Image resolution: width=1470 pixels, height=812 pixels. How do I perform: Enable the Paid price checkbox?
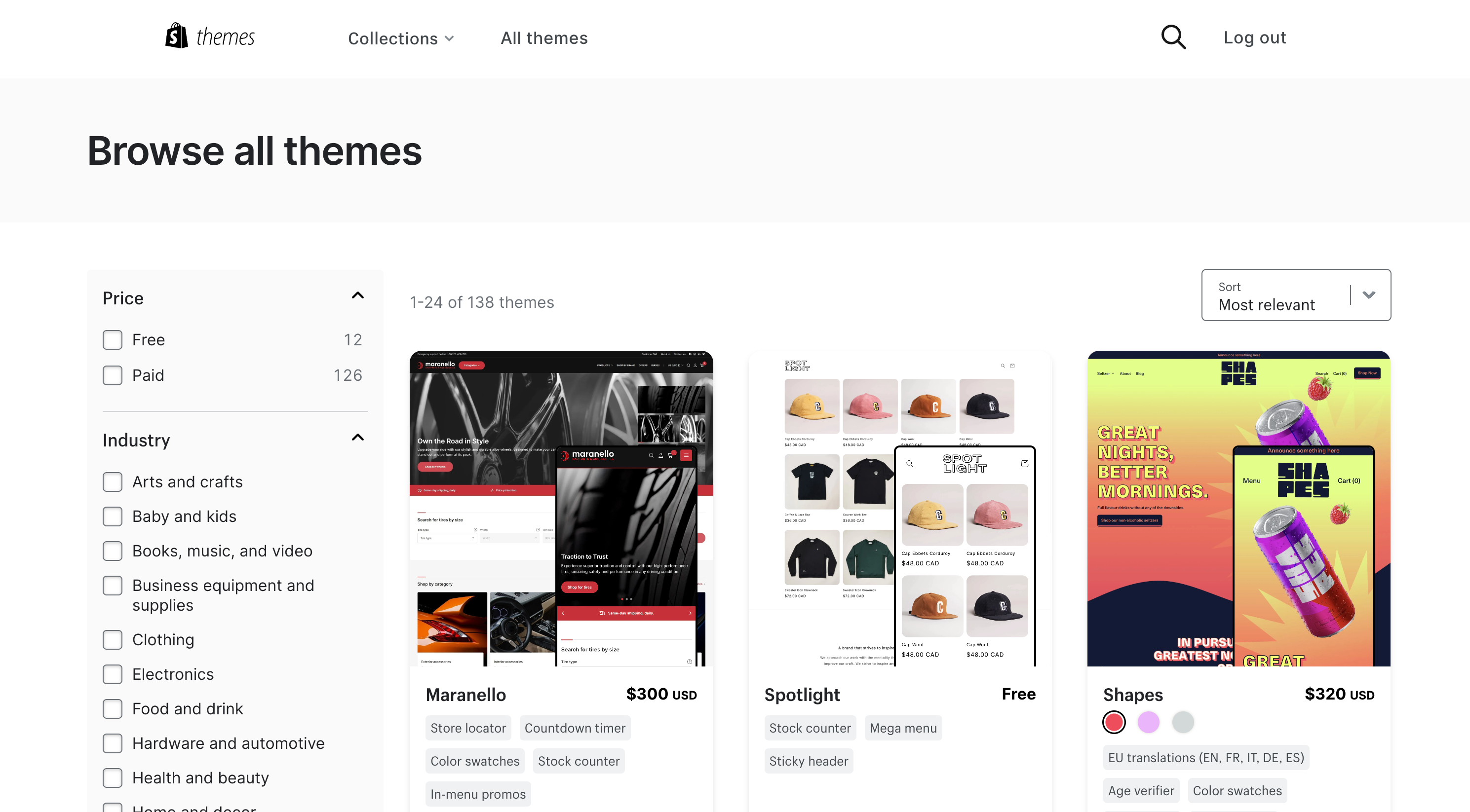113,375
